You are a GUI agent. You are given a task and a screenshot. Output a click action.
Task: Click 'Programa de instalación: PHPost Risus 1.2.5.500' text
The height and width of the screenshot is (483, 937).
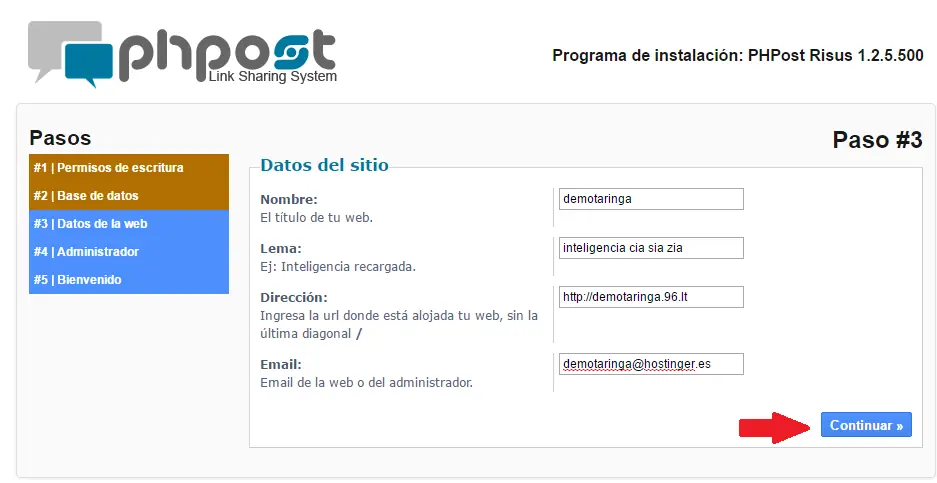(737, 56)
